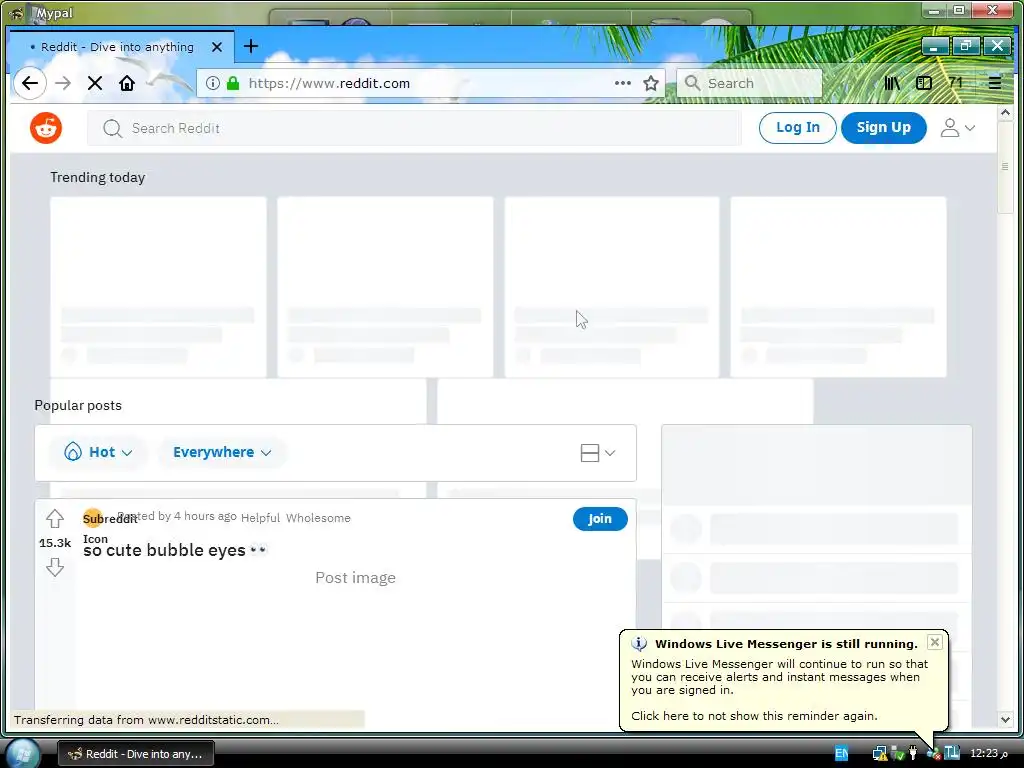Viewport: 1024px width, 768px height.
Task: Click the not show reminder again text
Action: (754, 716)
